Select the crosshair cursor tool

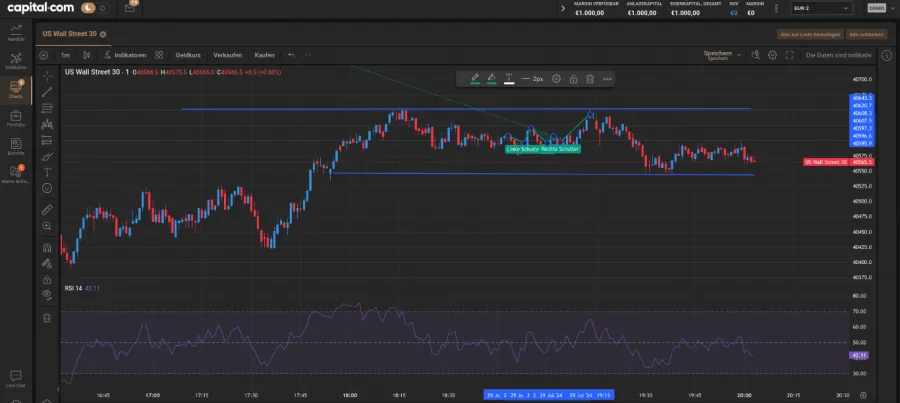tap(47, 76)
